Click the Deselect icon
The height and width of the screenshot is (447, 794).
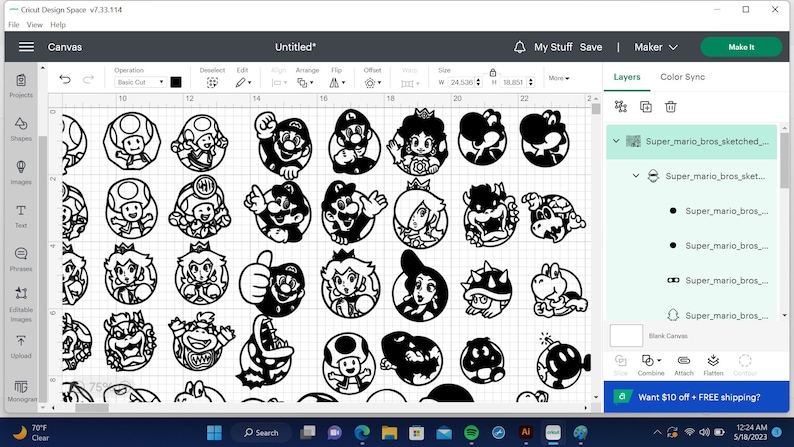212,83
